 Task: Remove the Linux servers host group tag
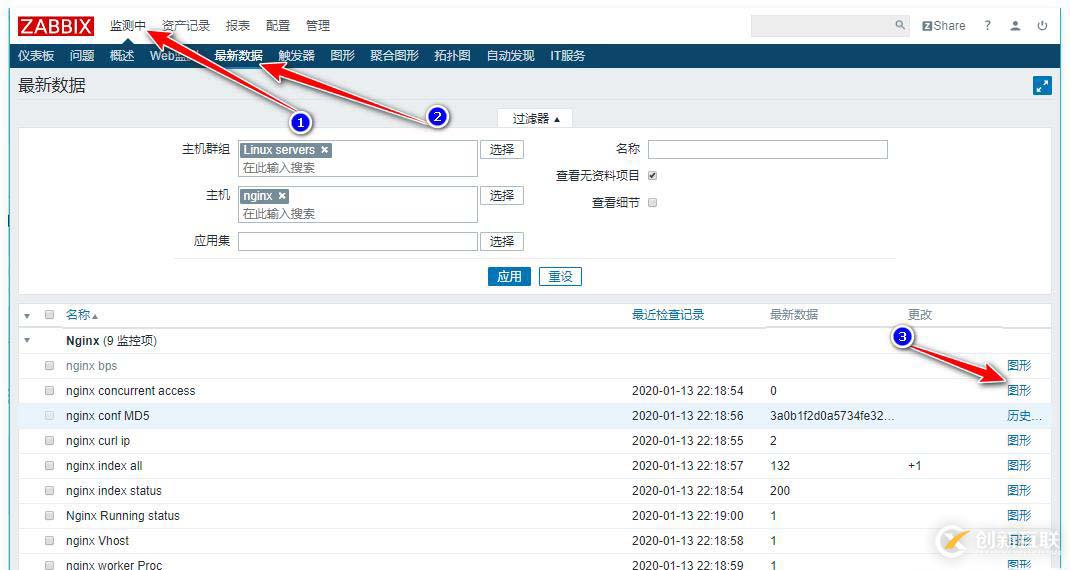point(325,149)
